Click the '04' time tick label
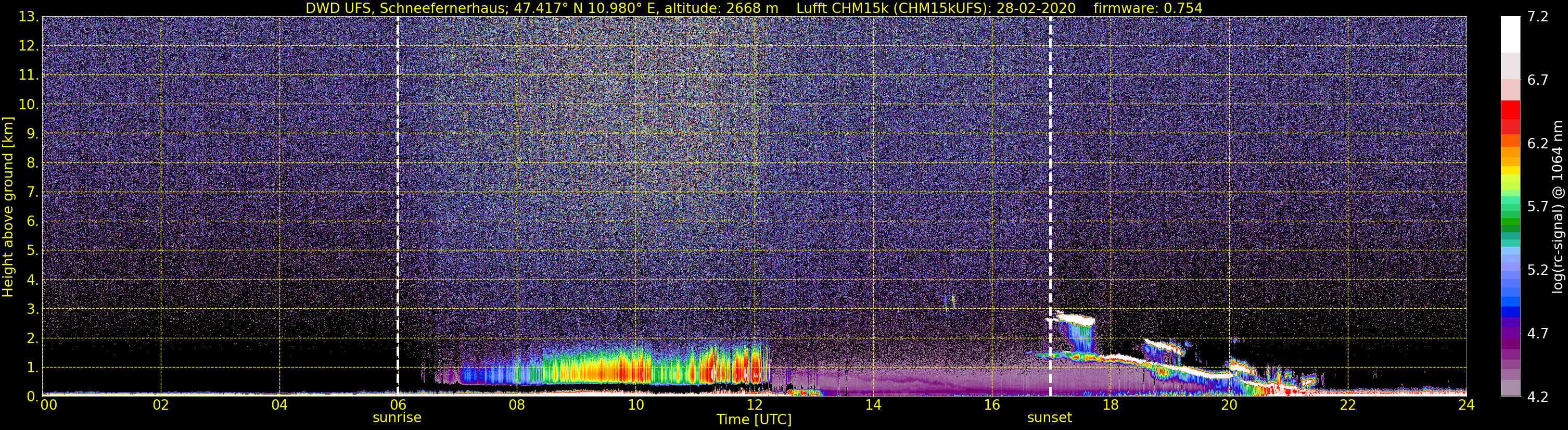The height and width of the screenshot is (430, 1568). click(279, 405)
